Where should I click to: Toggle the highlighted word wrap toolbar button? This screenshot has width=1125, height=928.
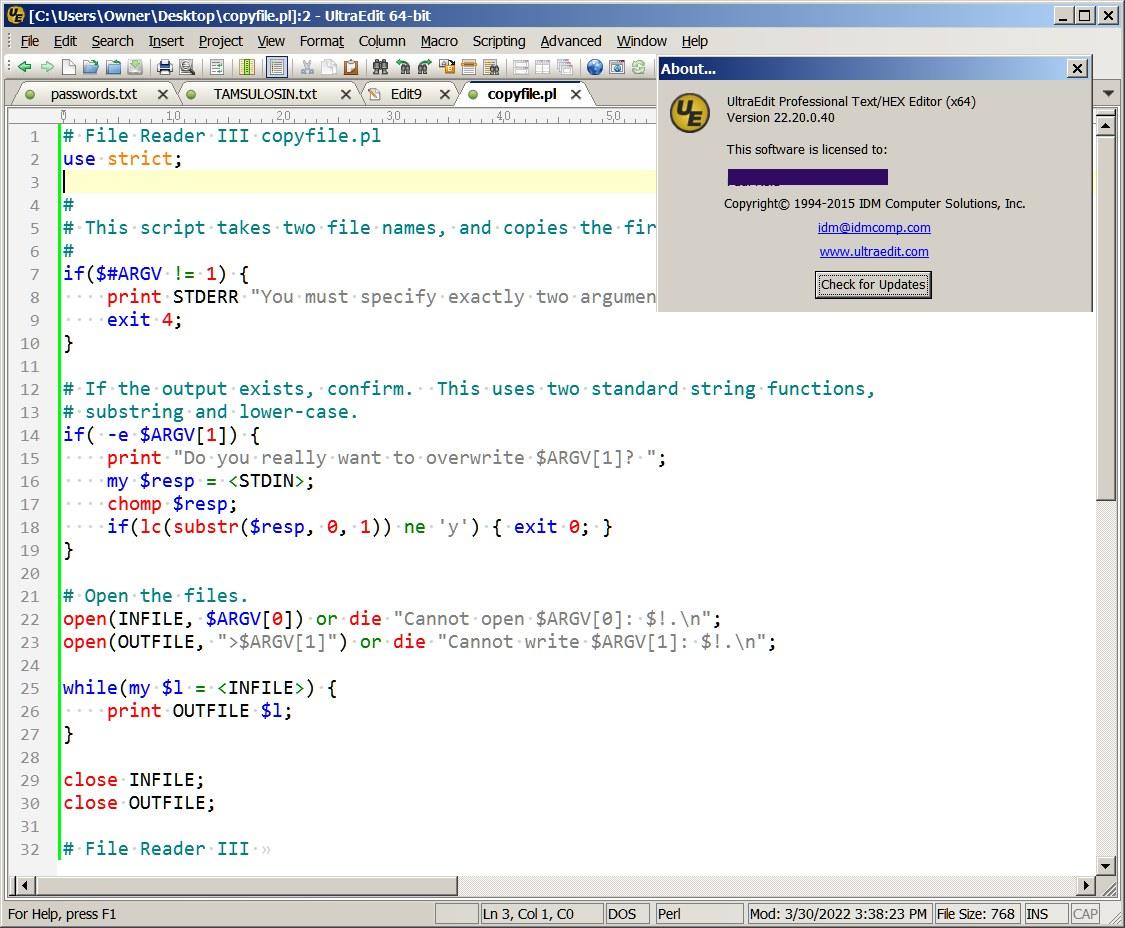point(277,67)
